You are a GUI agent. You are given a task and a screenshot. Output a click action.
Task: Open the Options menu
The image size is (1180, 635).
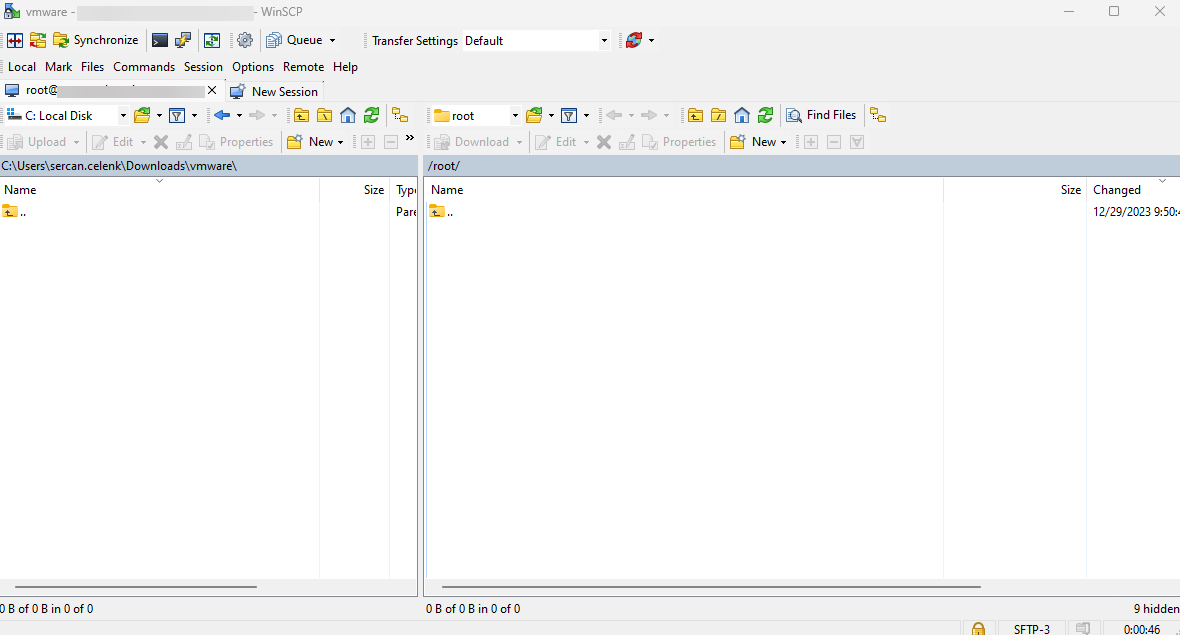pyautogui.click(x=253, y=67)
